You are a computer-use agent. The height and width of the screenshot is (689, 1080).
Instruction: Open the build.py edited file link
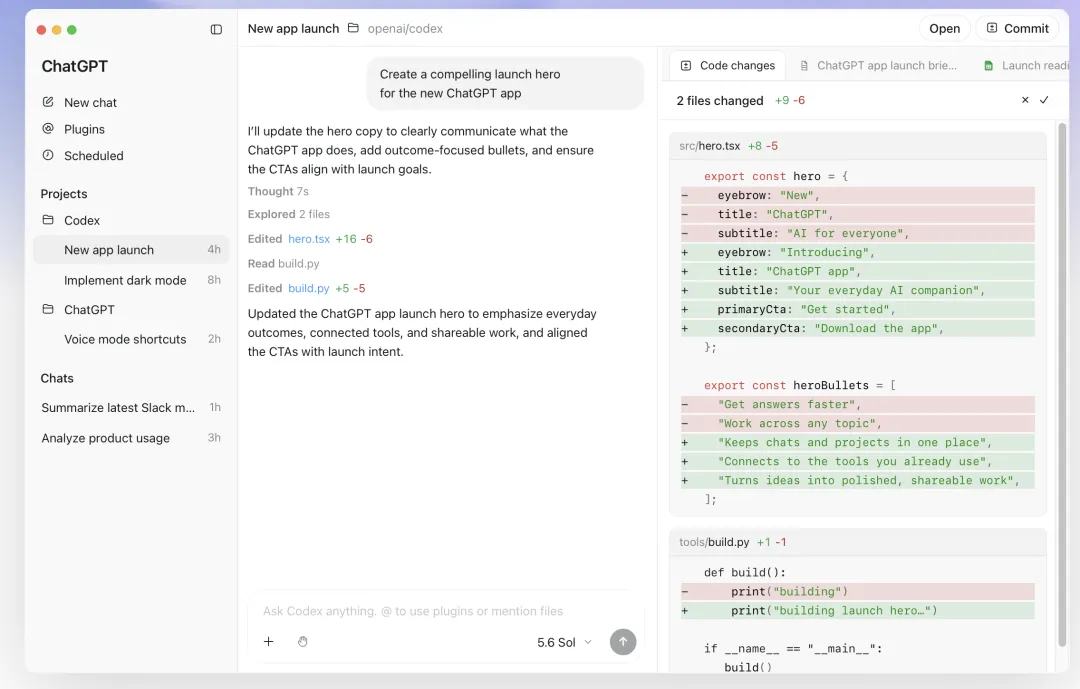coord(309,289)
